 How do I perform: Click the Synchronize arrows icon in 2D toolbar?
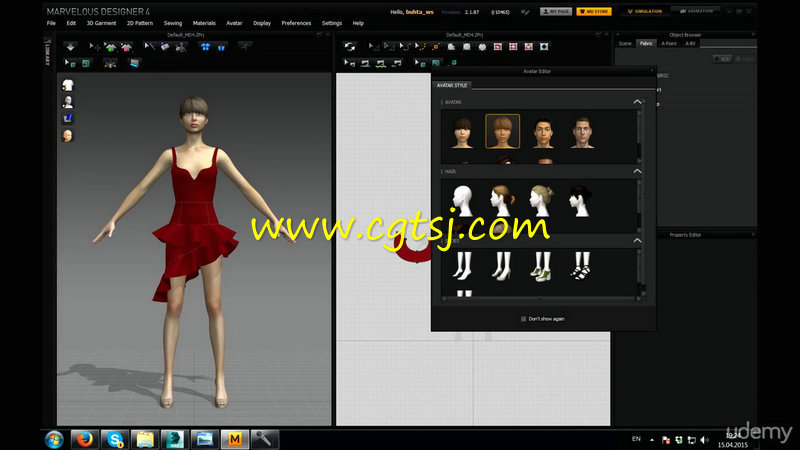(x=349, y=46)
